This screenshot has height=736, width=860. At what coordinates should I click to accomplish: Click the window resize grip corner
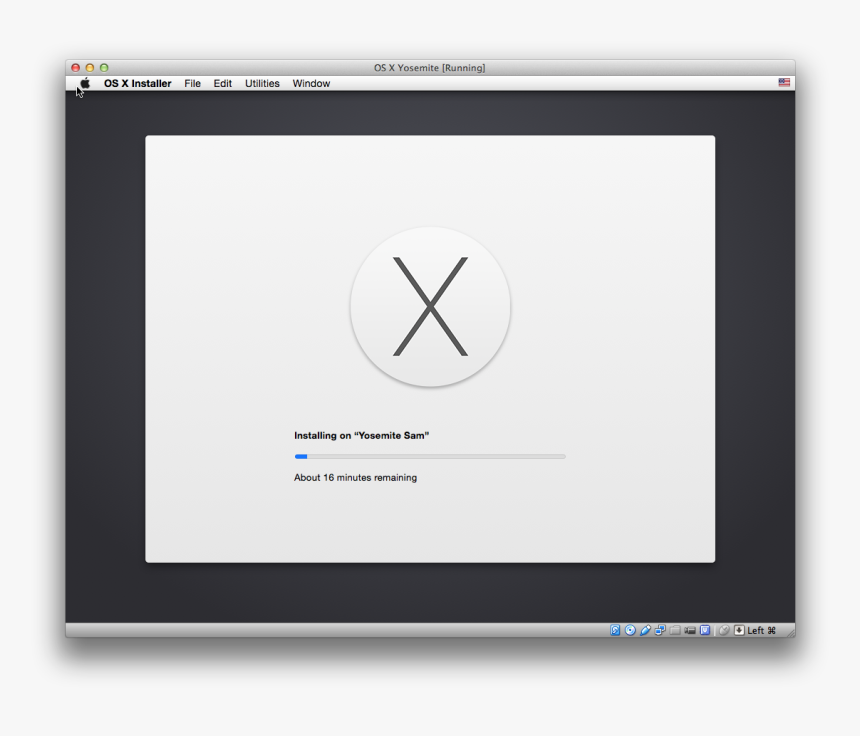(x=790, y=632)
